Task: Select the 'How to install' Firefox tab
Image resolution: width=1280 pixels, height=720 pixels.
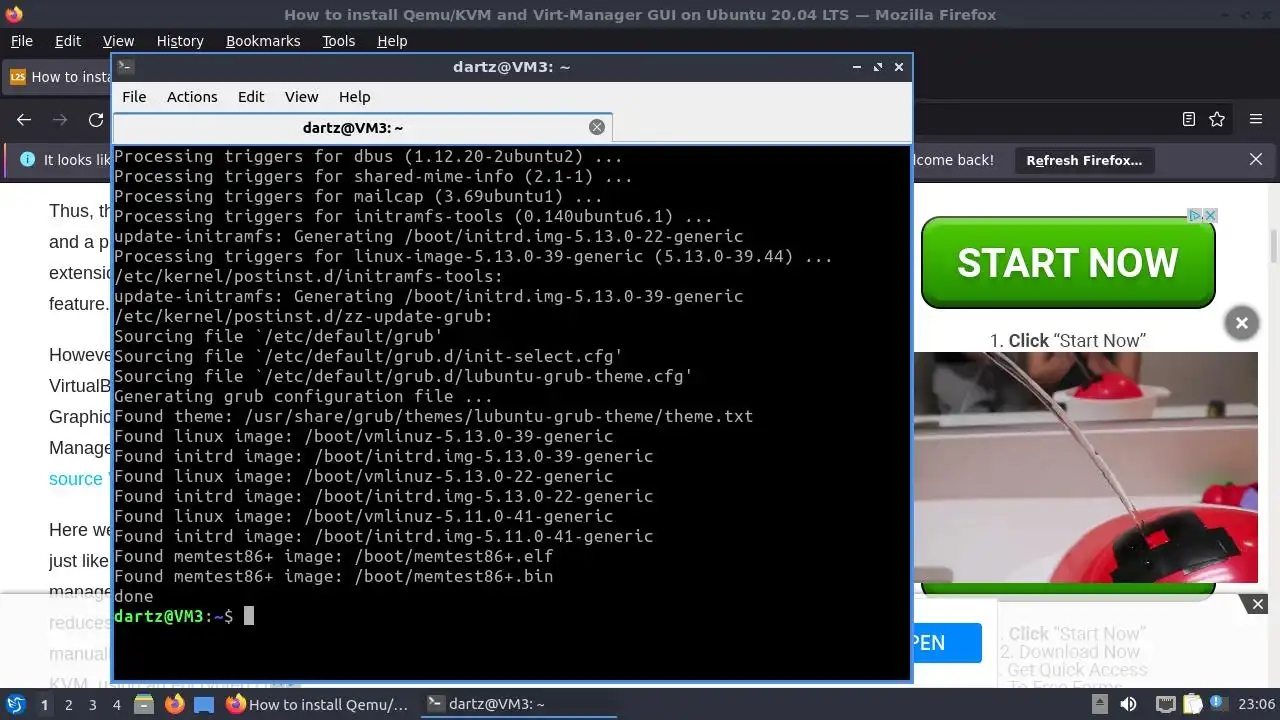Action: tap(59, 77)
